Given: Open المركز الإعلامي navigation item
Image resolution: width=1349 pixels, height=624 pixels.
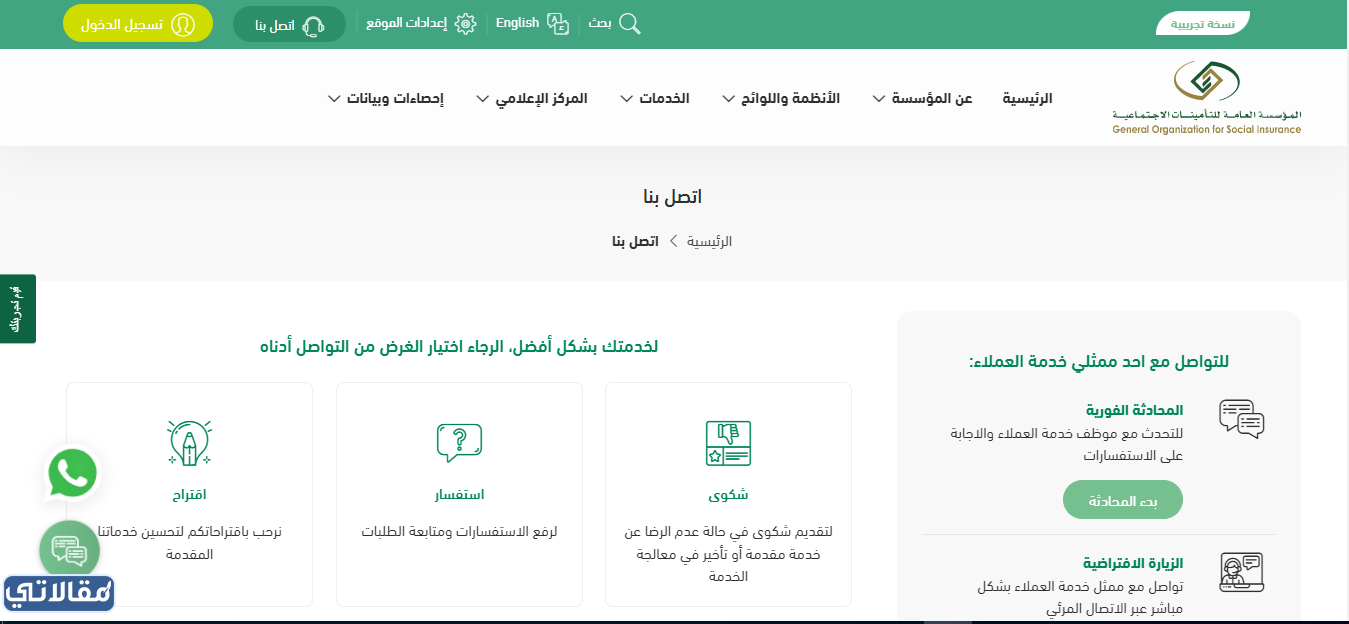Looking at the screenshot, I should coord(542,98).
